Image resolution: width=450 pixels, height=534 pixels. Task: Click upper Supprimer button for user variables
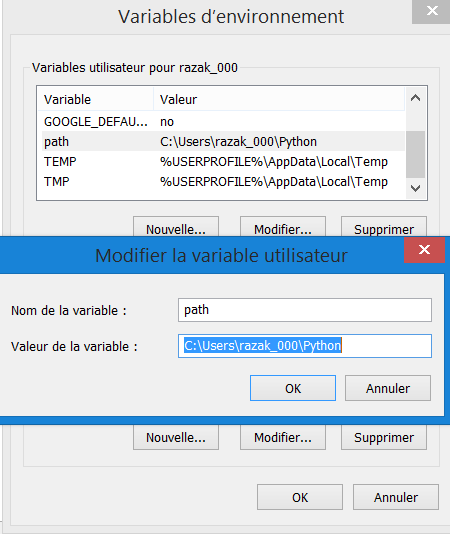pyautogui.click(x=384, y=227)
